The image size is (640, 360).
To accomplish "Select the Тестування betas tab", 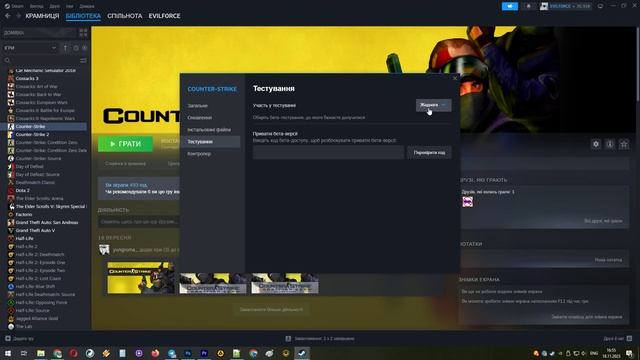I will [212, 142].
